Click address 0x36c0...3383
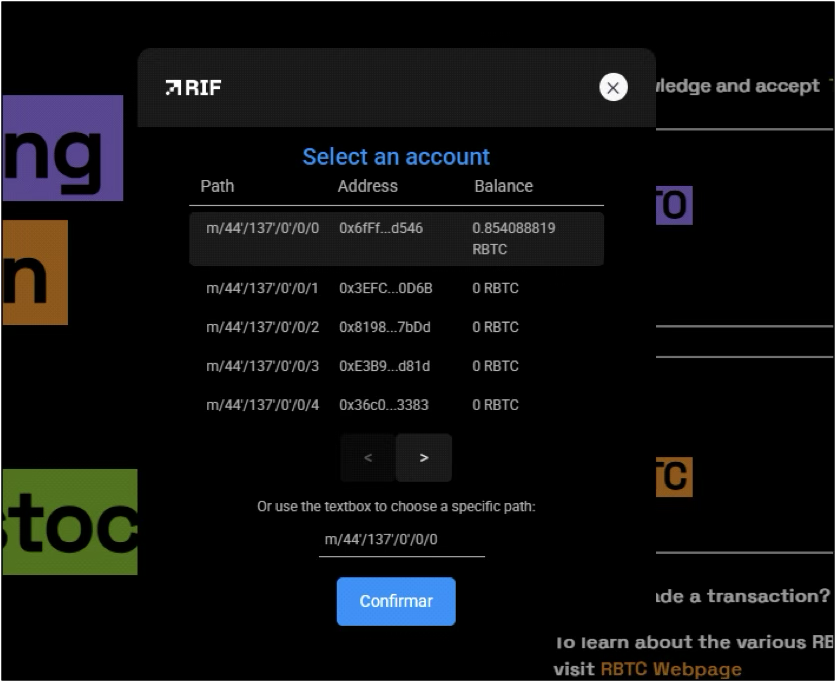The image size is (836, 682). (384, 405)
